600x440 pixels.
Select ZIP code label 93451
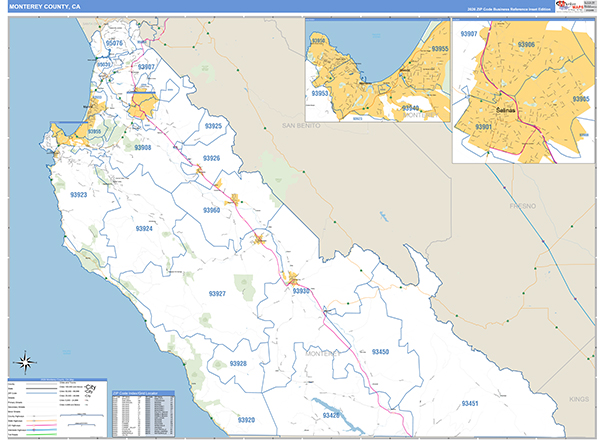pos(470,403)
